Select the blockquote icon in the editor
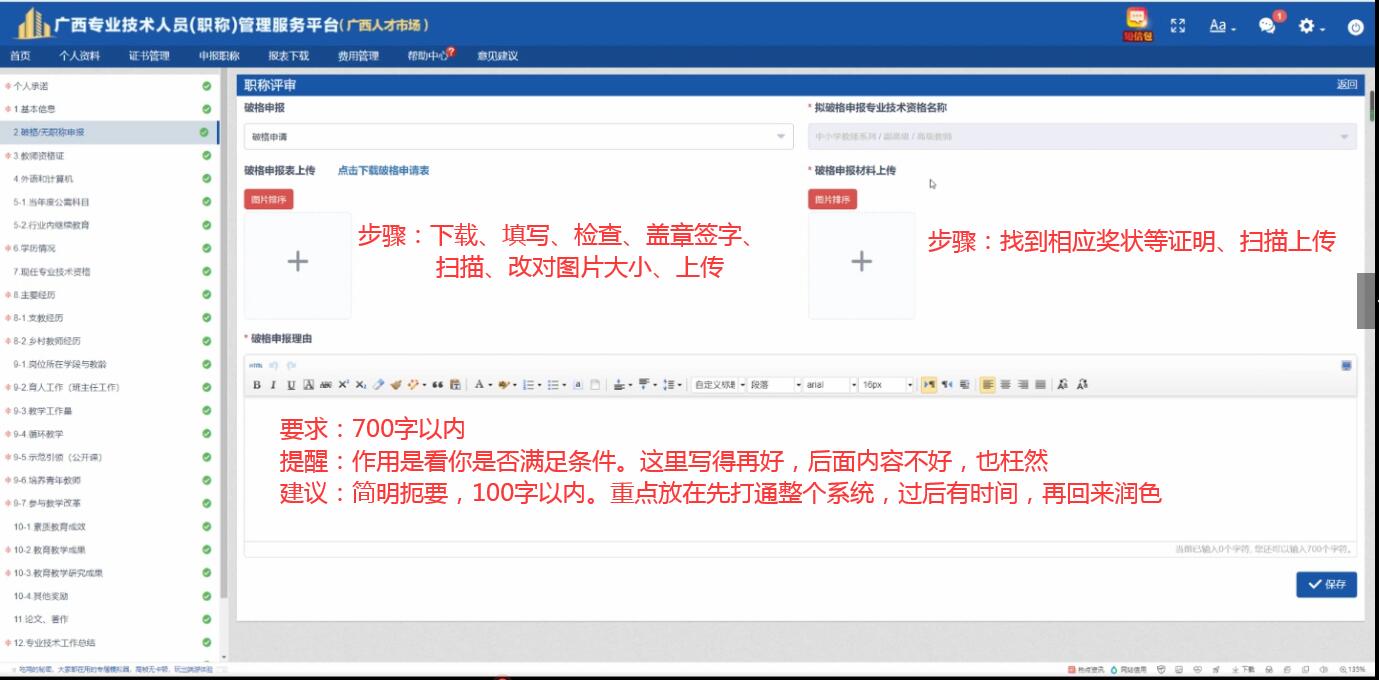Viewport: 1379px width, 680px height. pyautogui.click(x=437, y=384)
